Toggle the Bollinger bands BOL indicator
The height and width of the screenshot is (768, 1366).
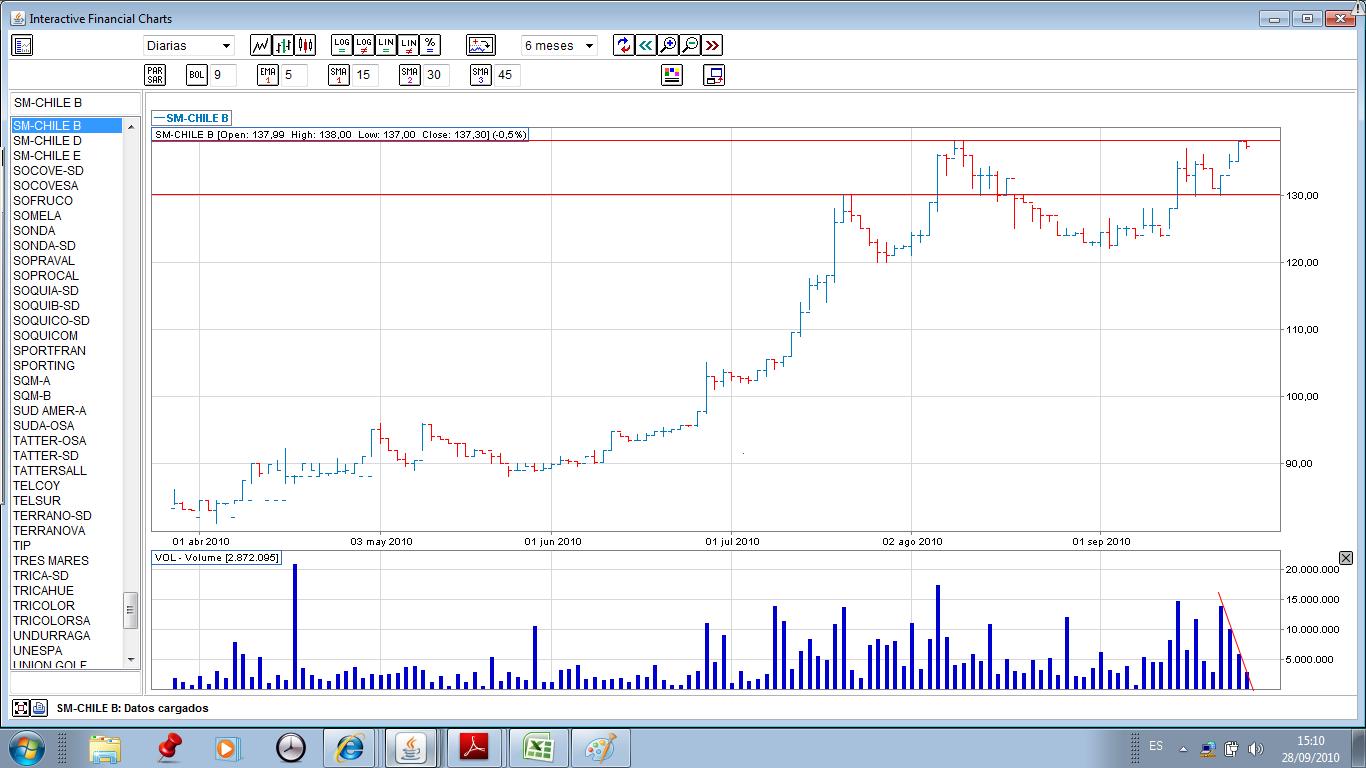[197, 75]
